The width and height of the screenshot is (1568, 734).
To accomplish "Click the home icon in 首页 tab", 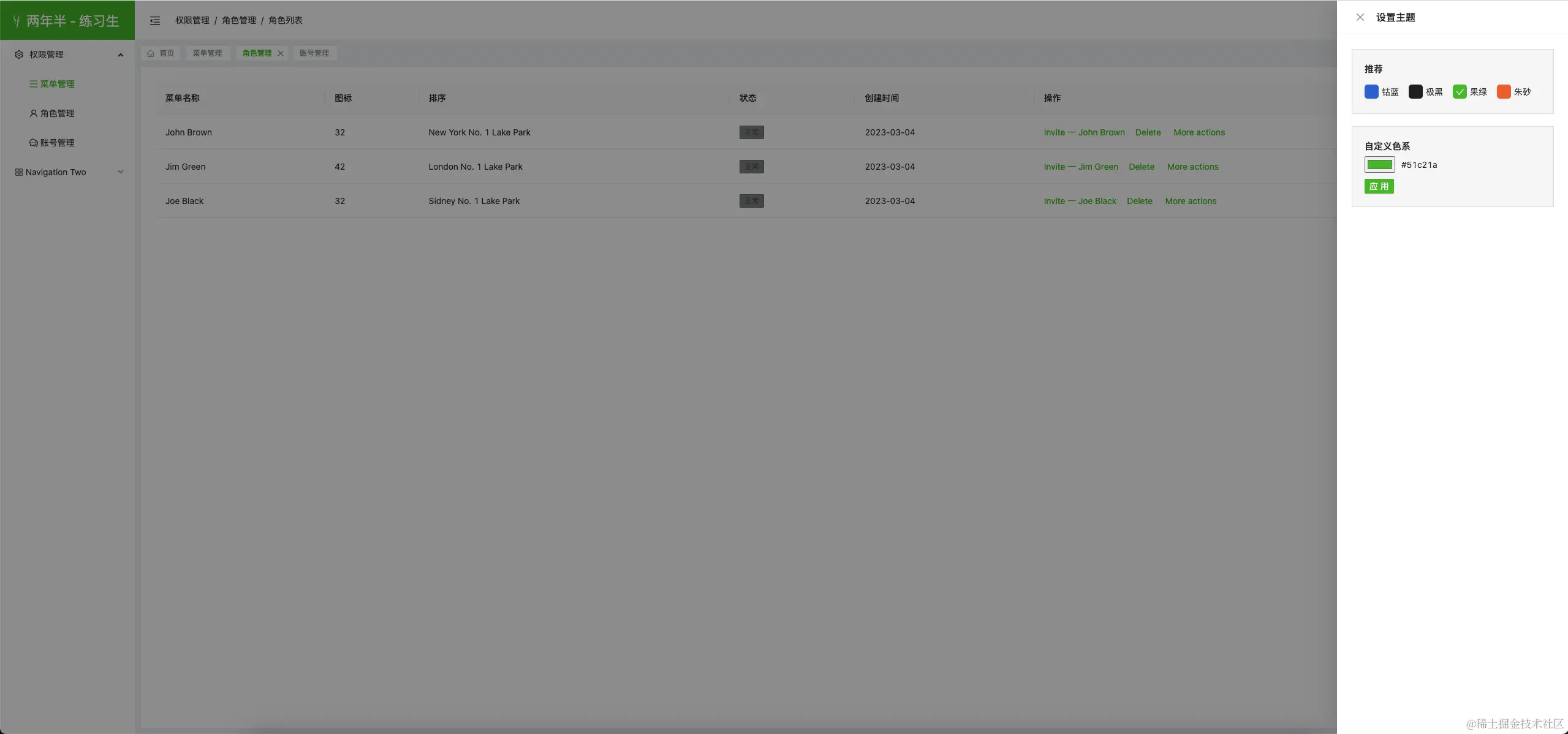I will tap(151, 53).
